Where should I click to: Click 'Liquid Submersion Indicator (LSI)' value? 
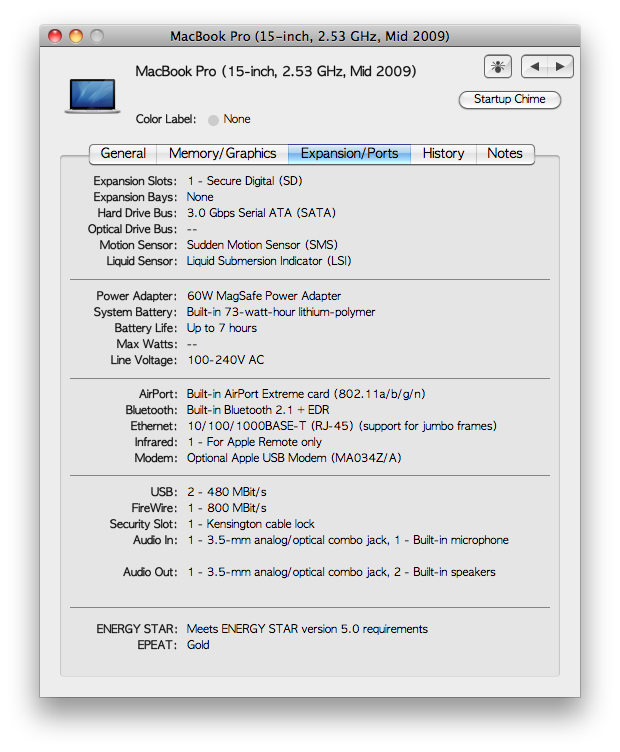point(269,261)
